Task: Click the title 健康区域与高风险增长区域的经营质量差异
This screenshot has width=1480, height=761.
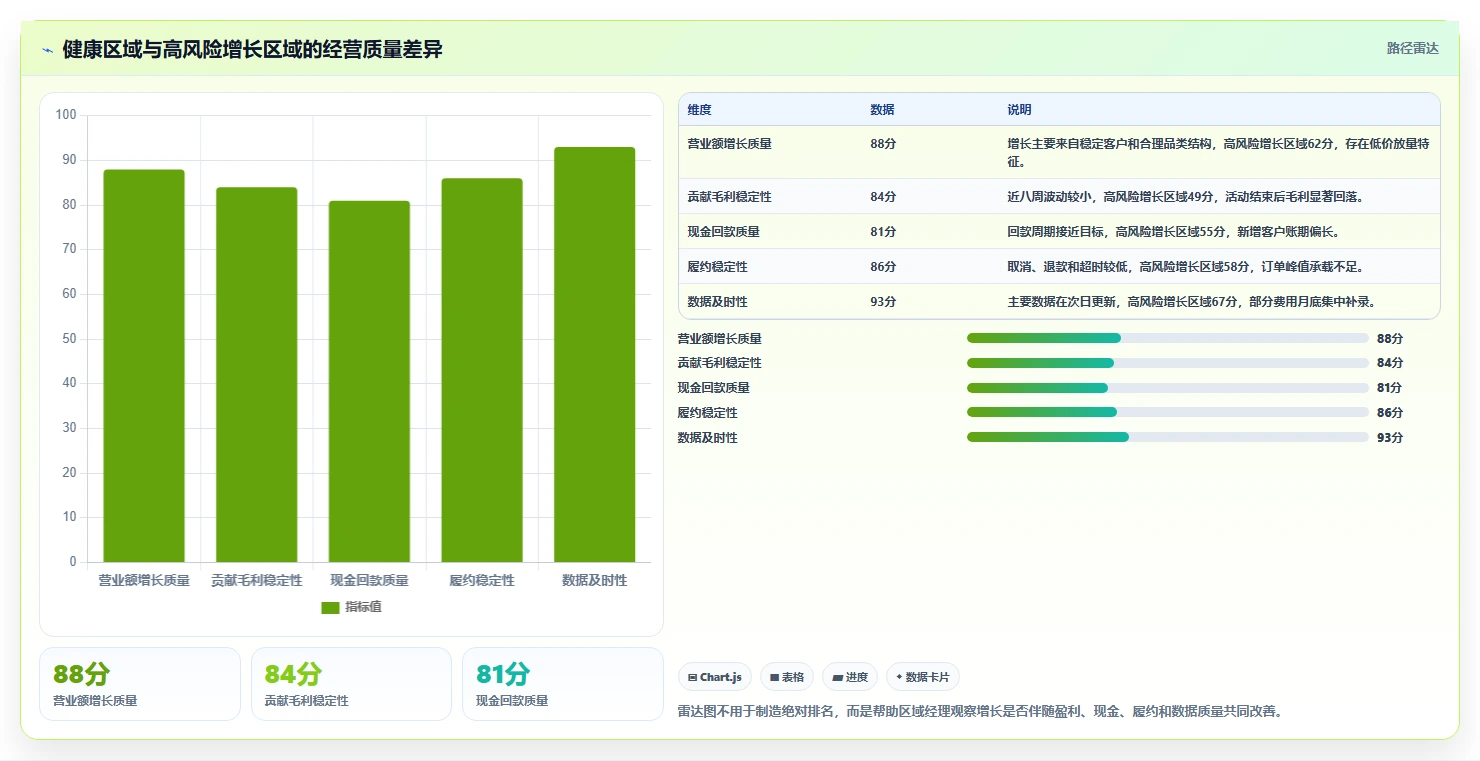Action: [x=252, y=50]
